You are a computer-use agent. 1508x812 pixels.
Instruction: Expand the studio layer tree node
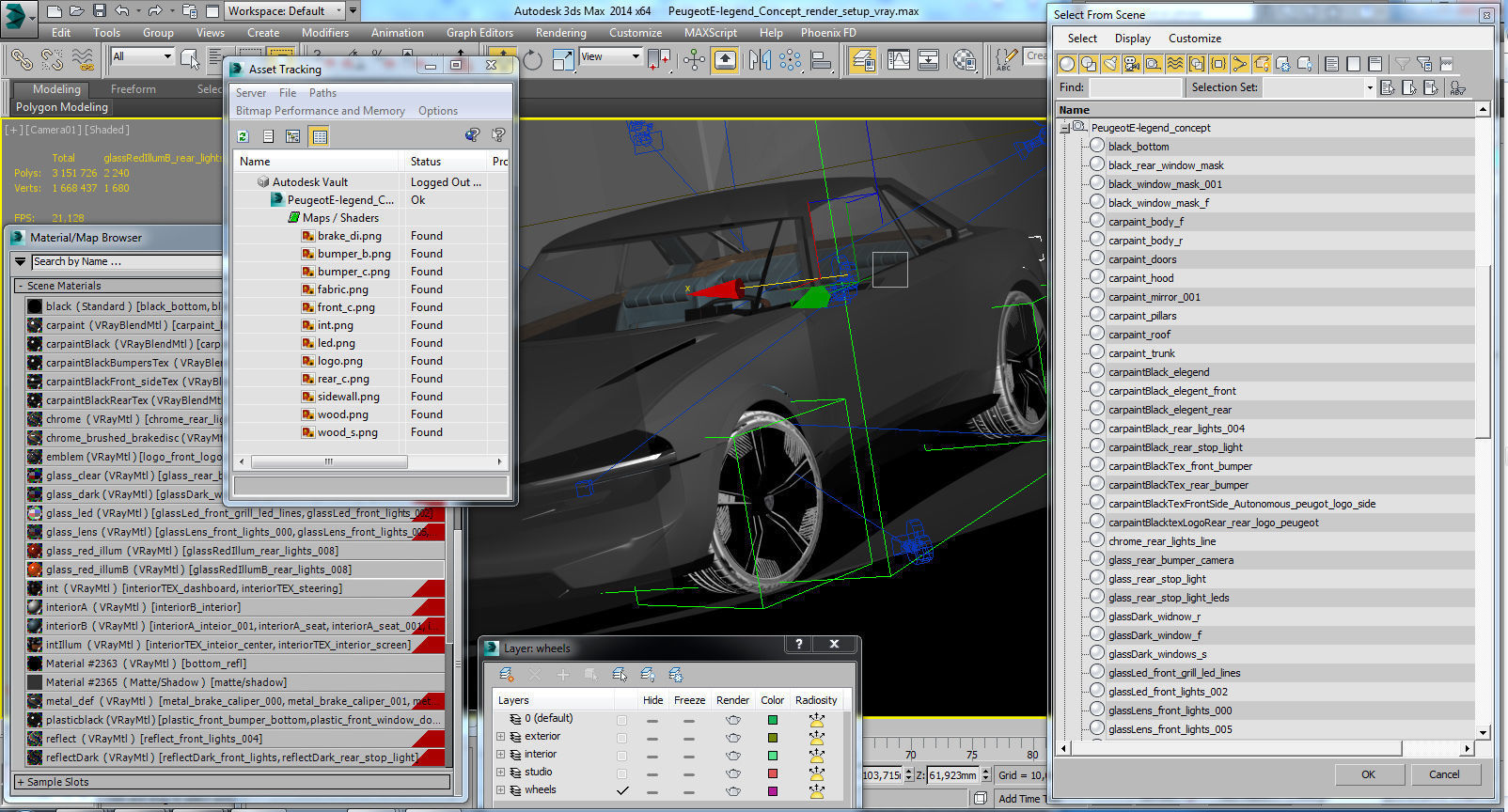pos(501,773)
